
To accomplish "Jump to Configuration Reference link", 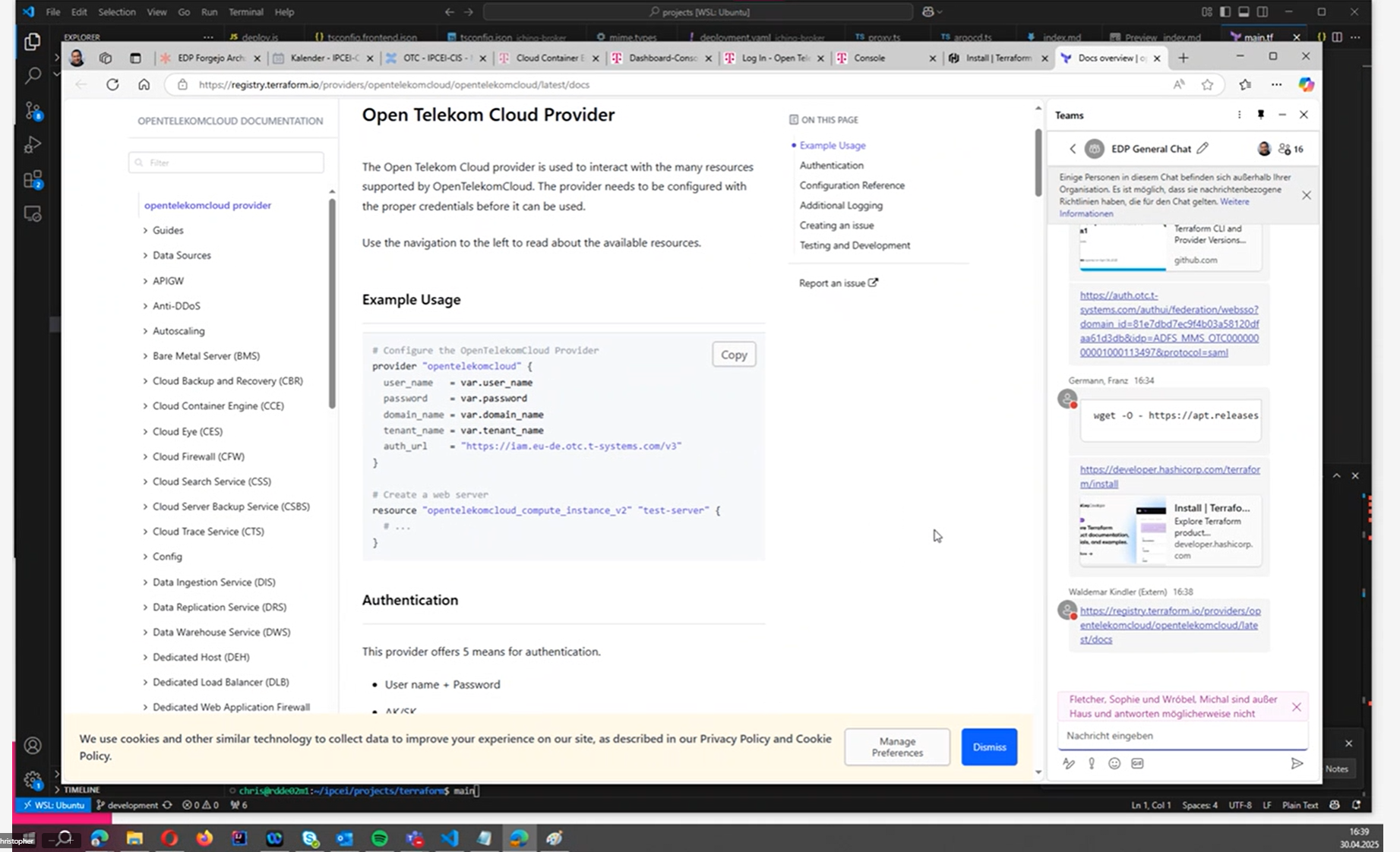I will [852, 185].
